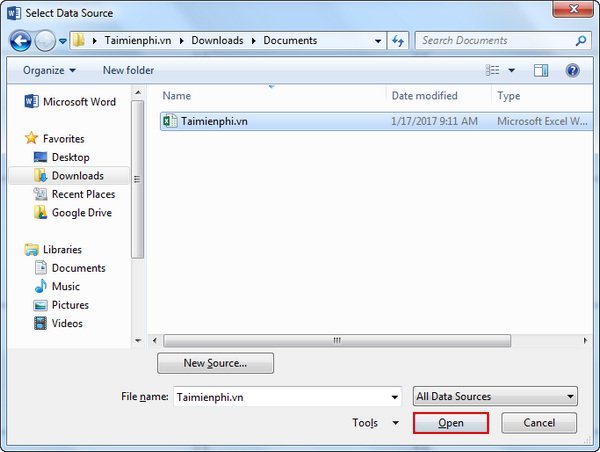
Task: Click horizontal scrollbar left arrow
Action: click(x=155, y=340)
